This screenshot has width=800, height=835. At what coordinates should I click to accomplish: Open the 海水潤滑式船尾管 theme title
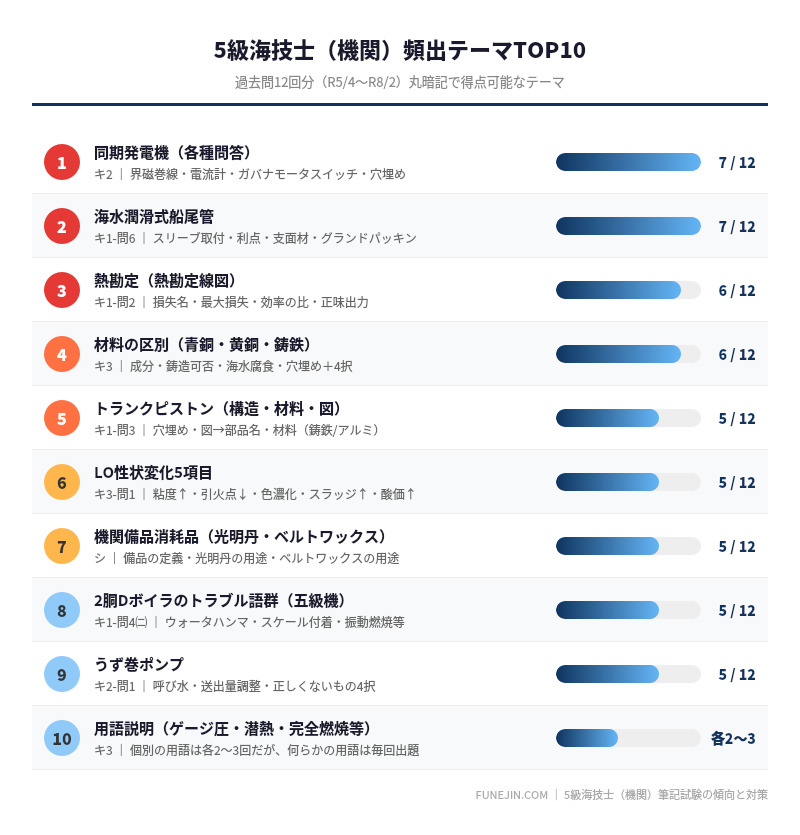154,217
